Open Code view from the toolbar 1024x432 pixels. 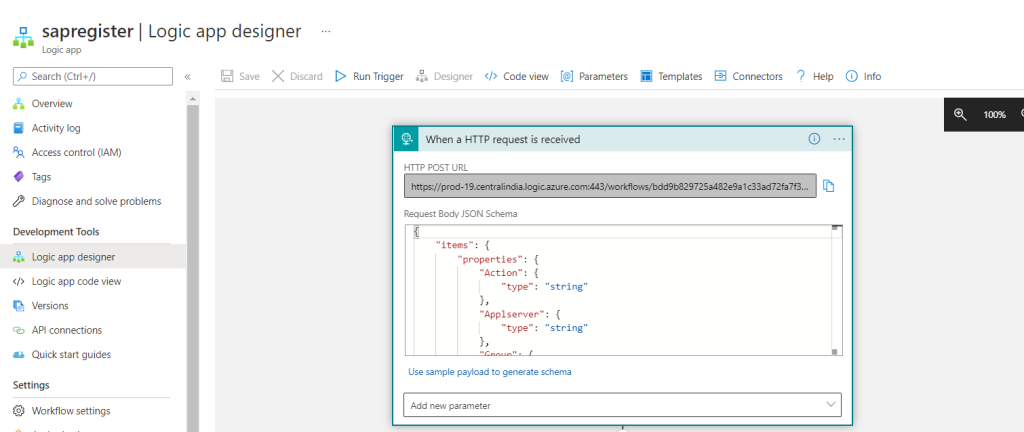coord(517,76)
